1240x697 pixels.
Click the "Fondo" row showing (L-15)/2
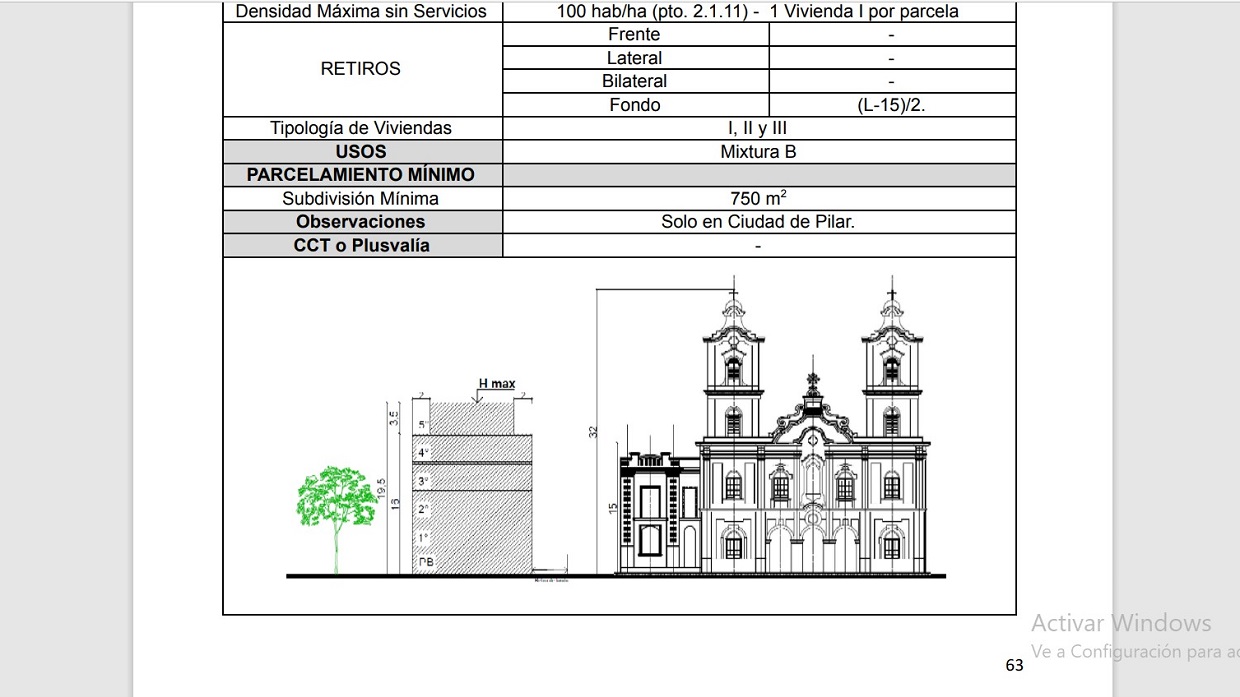pos(634,104)
